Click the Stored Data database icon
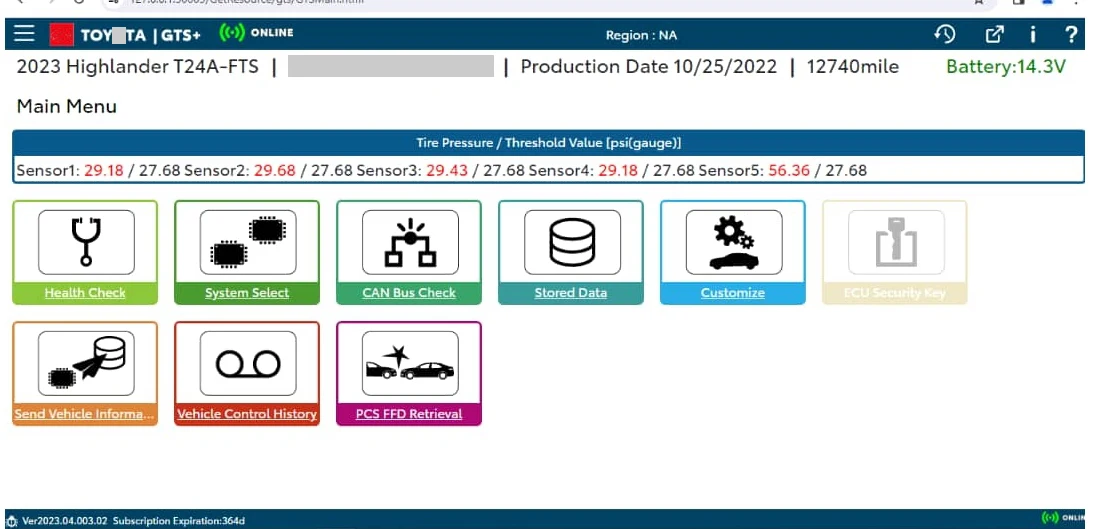Viewport: 1096px width, 529px height. [572, 242]
